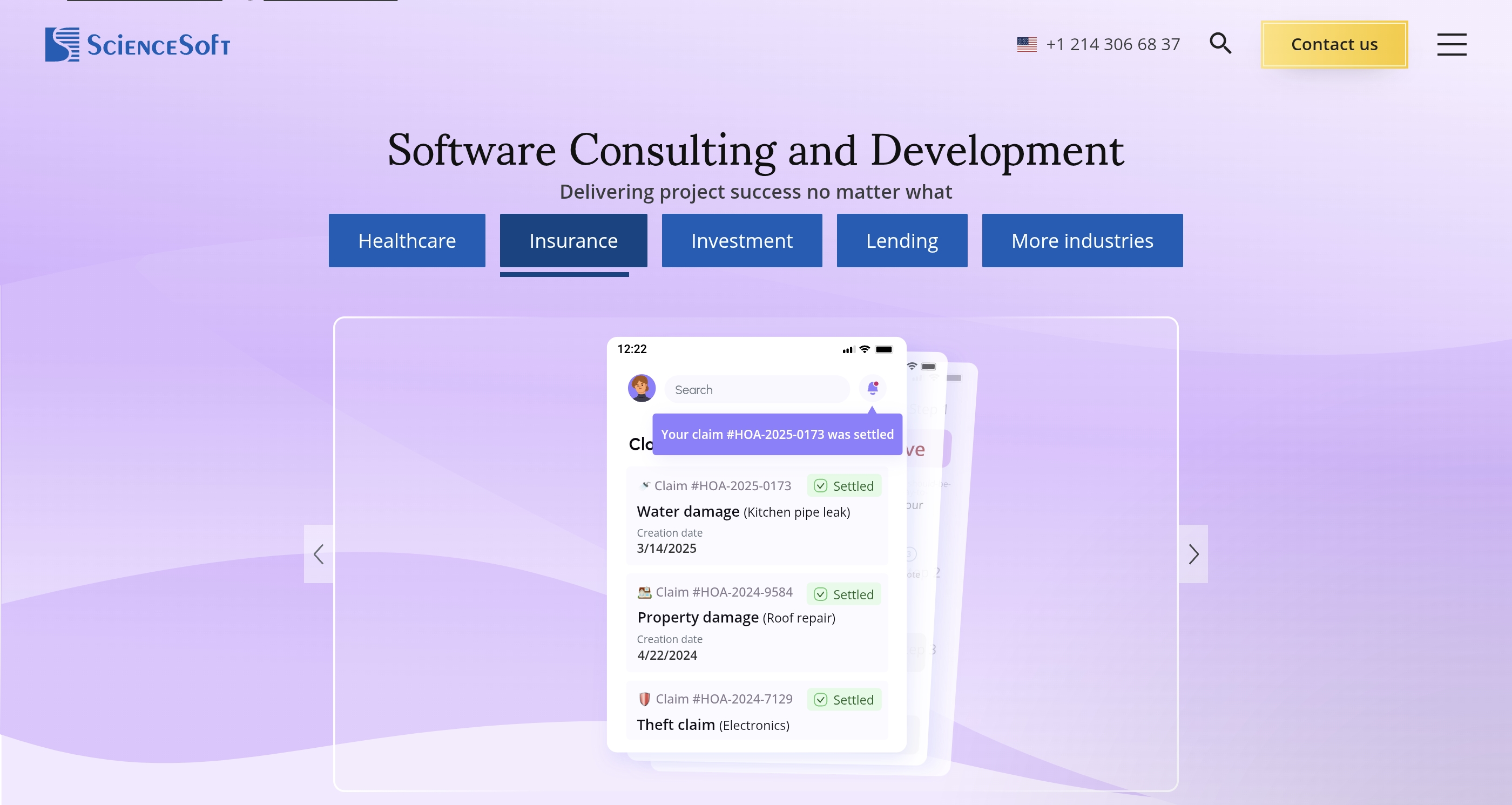
Task: Open the search magnifier icon
Action: pos(1220,43)
